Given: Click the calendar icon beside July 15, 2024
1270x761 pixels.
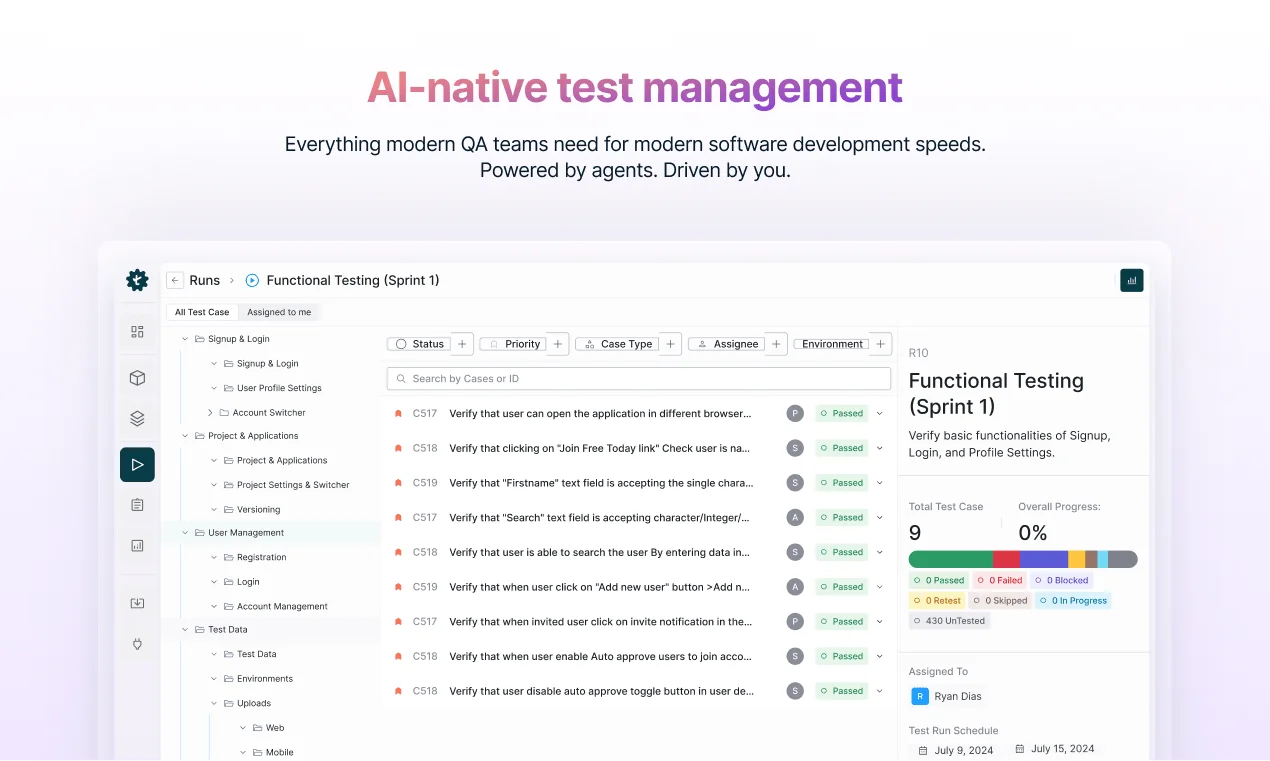Looking at the screenshot, I should (x=1020, y=748).
